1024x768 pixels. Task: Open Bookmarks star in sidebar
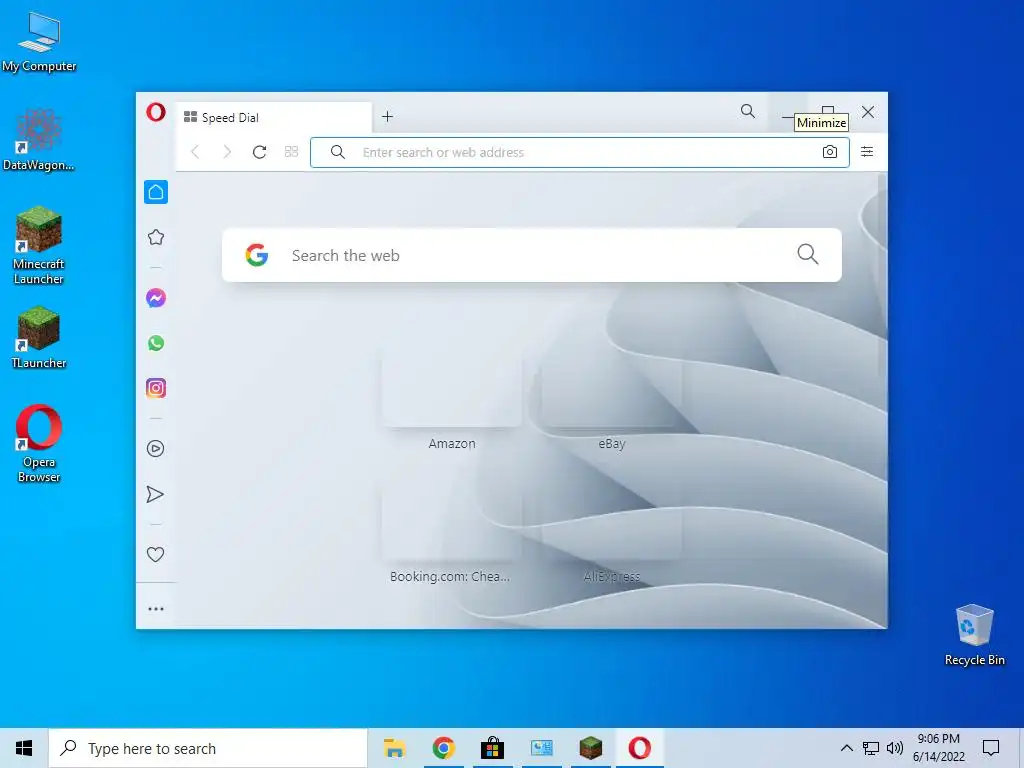tap(155, 237)
